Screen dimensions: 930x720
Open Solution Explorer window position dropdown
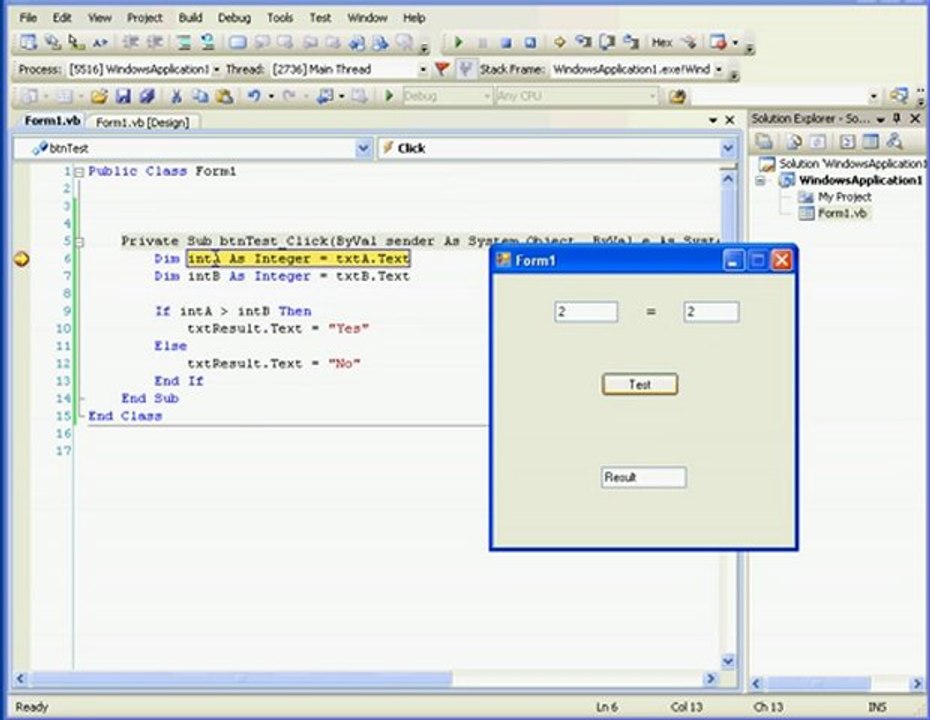pos(881,119)
